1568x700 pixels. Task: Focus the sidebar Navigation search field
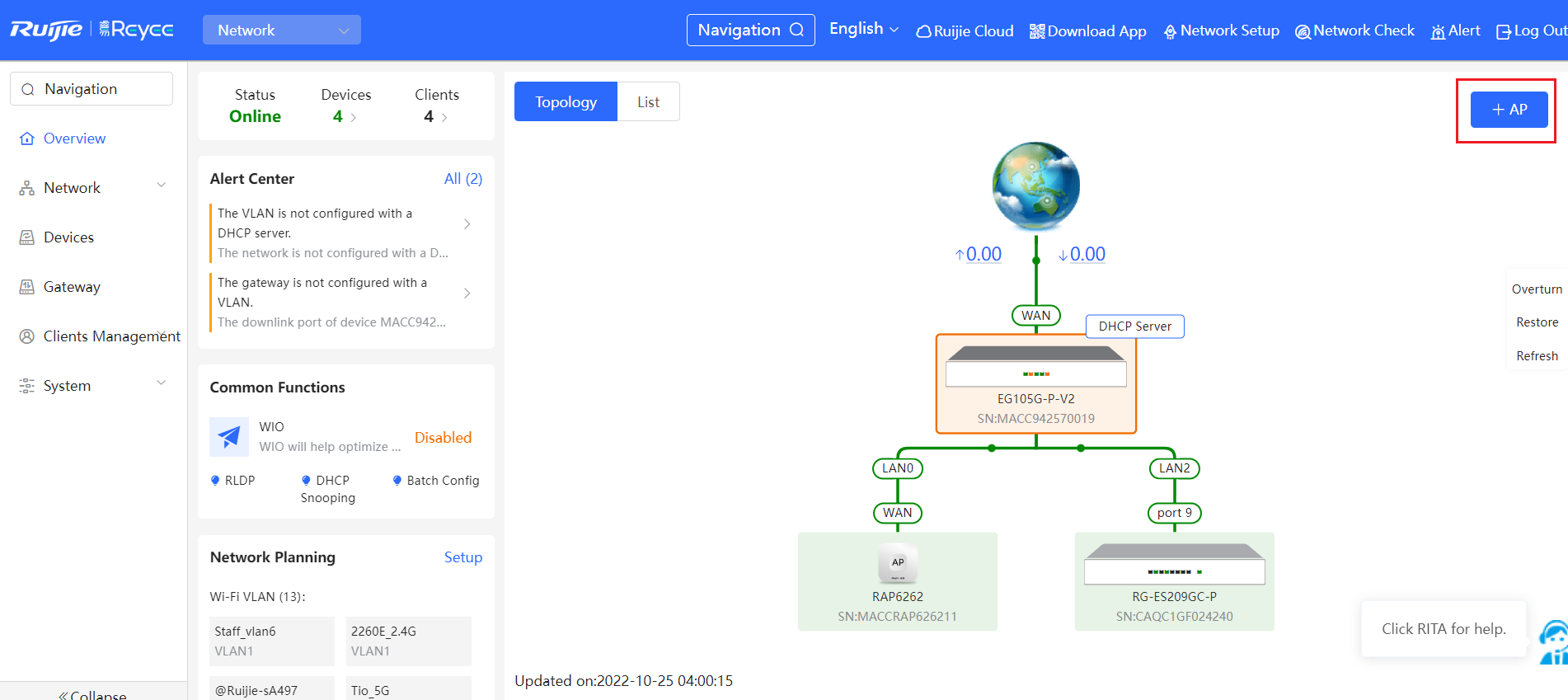pos(92,88)
